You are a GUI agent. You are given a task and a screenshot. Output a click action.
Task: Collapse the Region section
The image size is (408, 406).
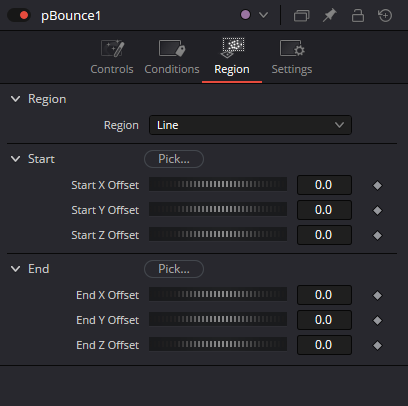coord(15,99)
